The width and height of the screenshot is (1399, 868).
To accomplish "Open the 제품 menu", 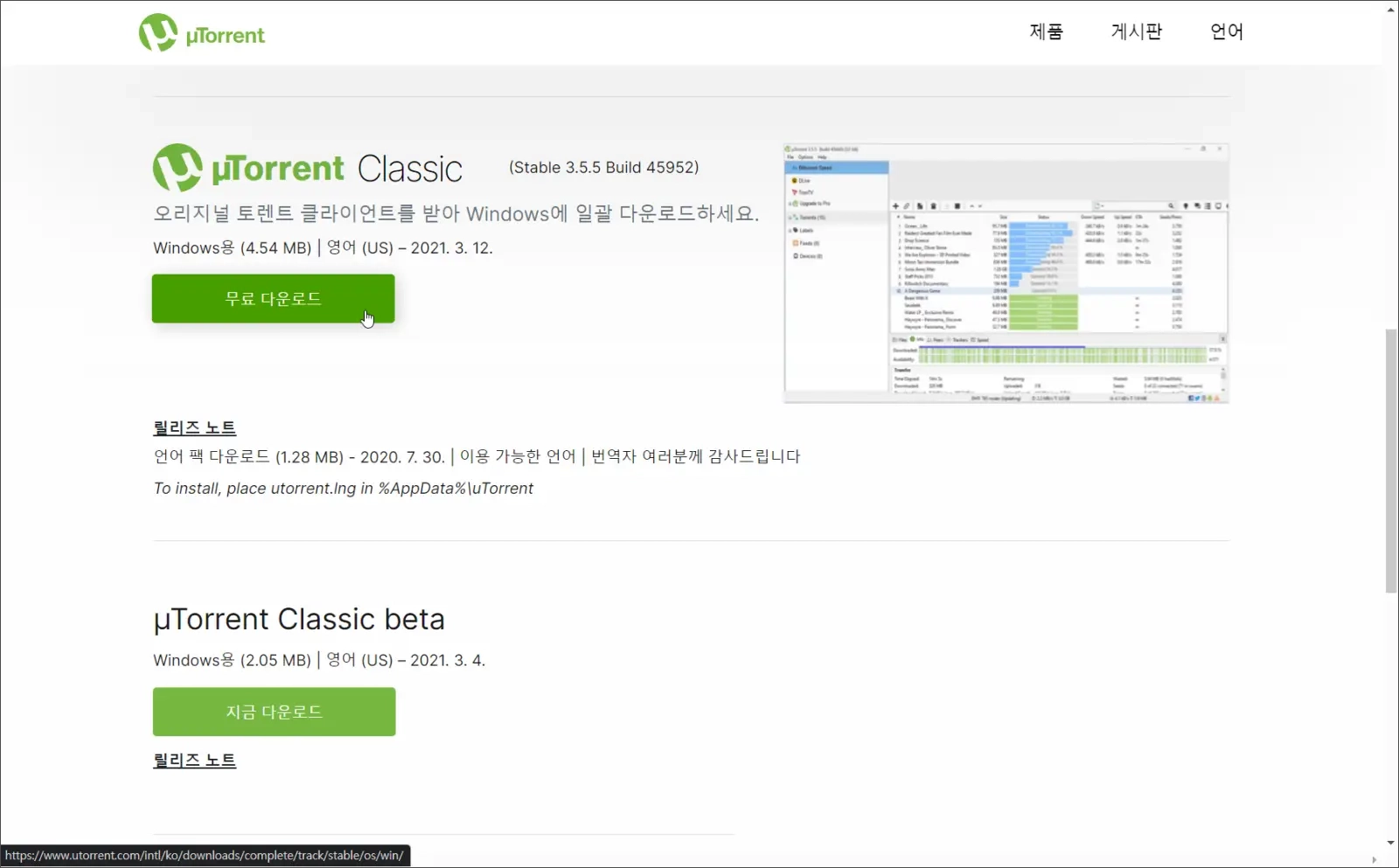I will [x=1046, y=31].
